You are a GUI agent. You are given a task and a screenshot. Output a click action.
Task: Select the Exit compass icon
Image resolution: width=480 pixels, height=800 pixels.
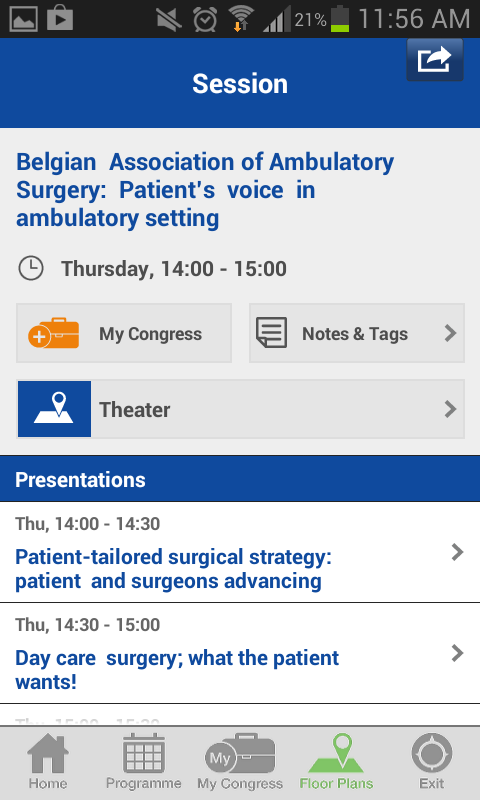pos(432,753)
